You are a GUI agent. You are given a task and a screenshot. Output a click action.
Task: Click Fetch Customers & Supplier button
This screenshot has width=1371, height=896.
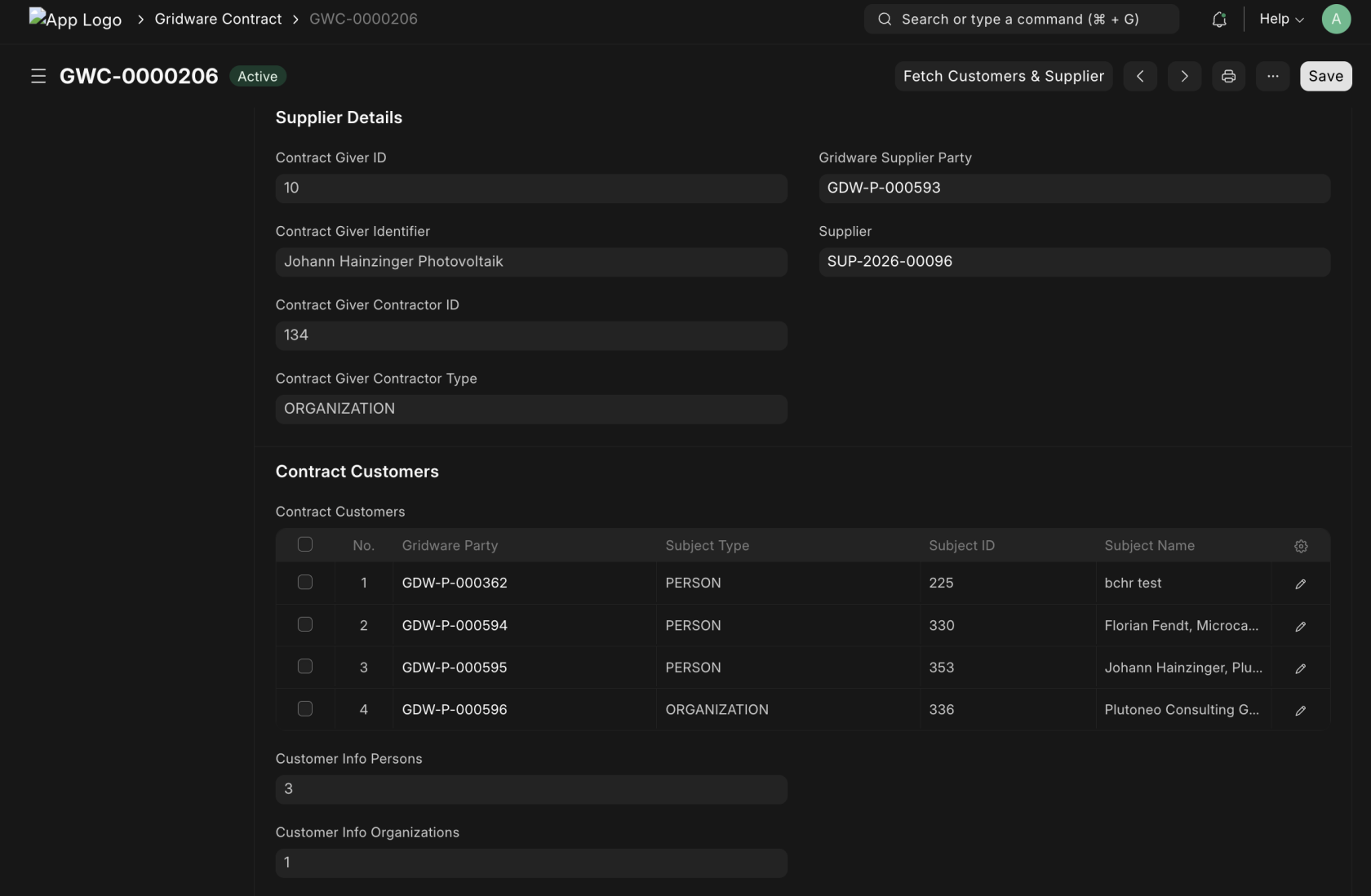(1004, 76)
